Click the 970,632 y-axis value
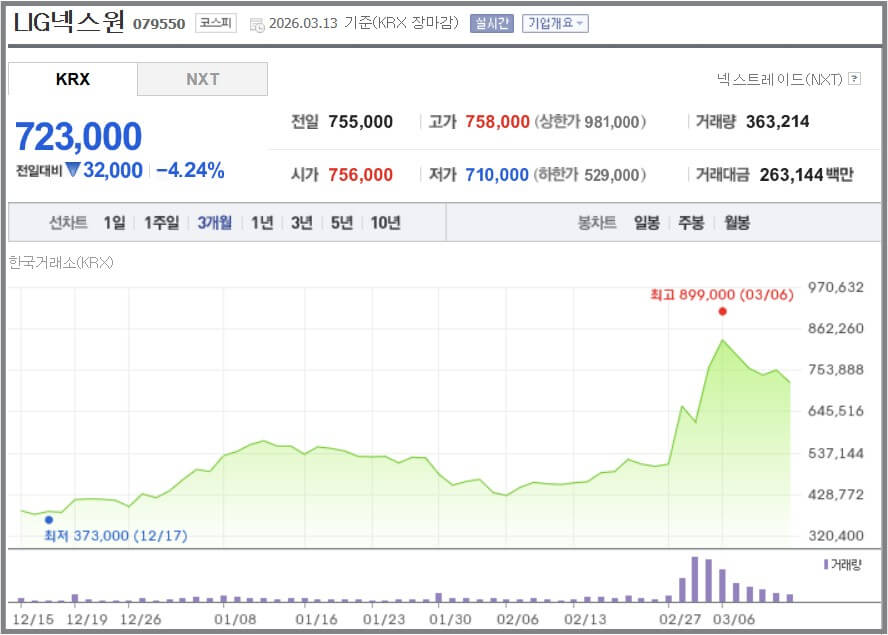888x635 pixels. click(836, 287)
